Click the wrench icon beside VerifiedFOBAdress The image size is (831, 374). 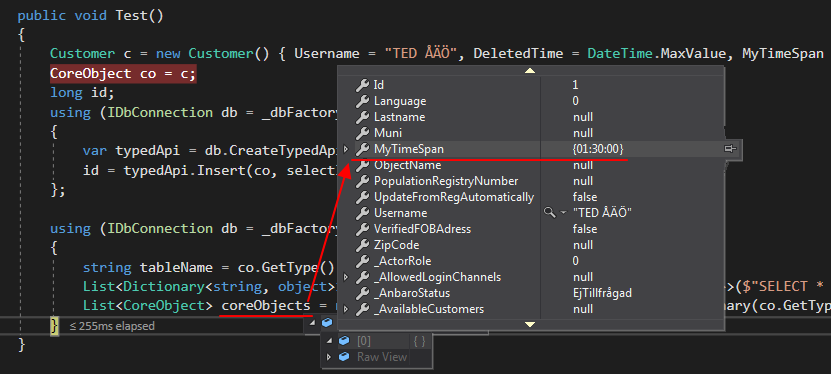coord(363,229)
